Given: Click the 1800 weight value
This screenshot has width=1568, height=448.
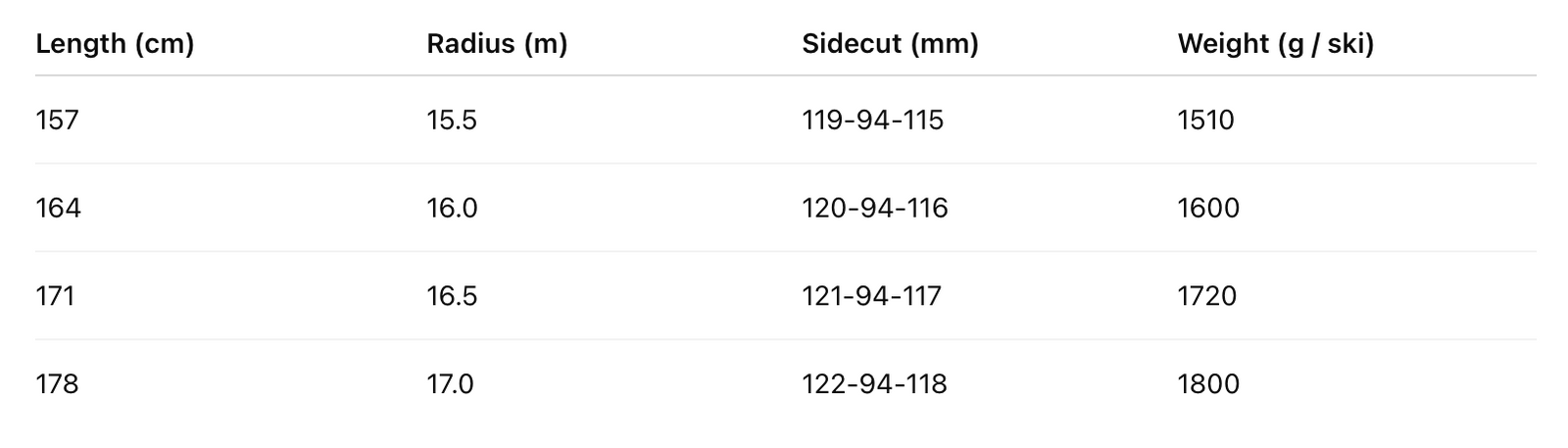Looking at the screenshot, I should pyautogui.click(x=1208, y=384).
